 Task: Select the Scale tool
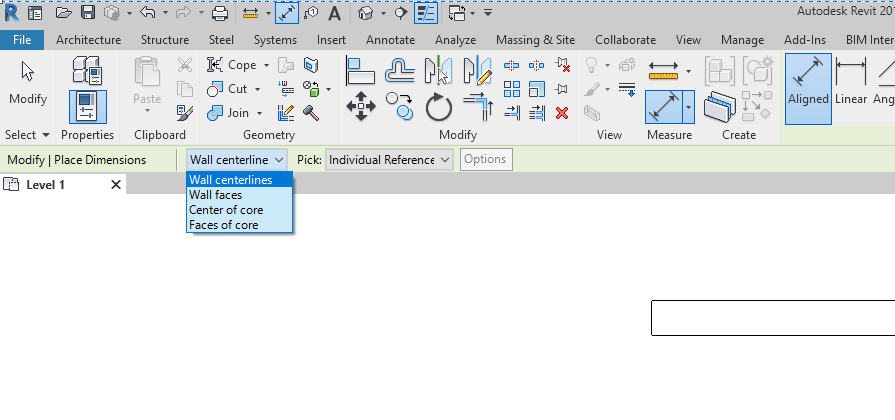537,89
